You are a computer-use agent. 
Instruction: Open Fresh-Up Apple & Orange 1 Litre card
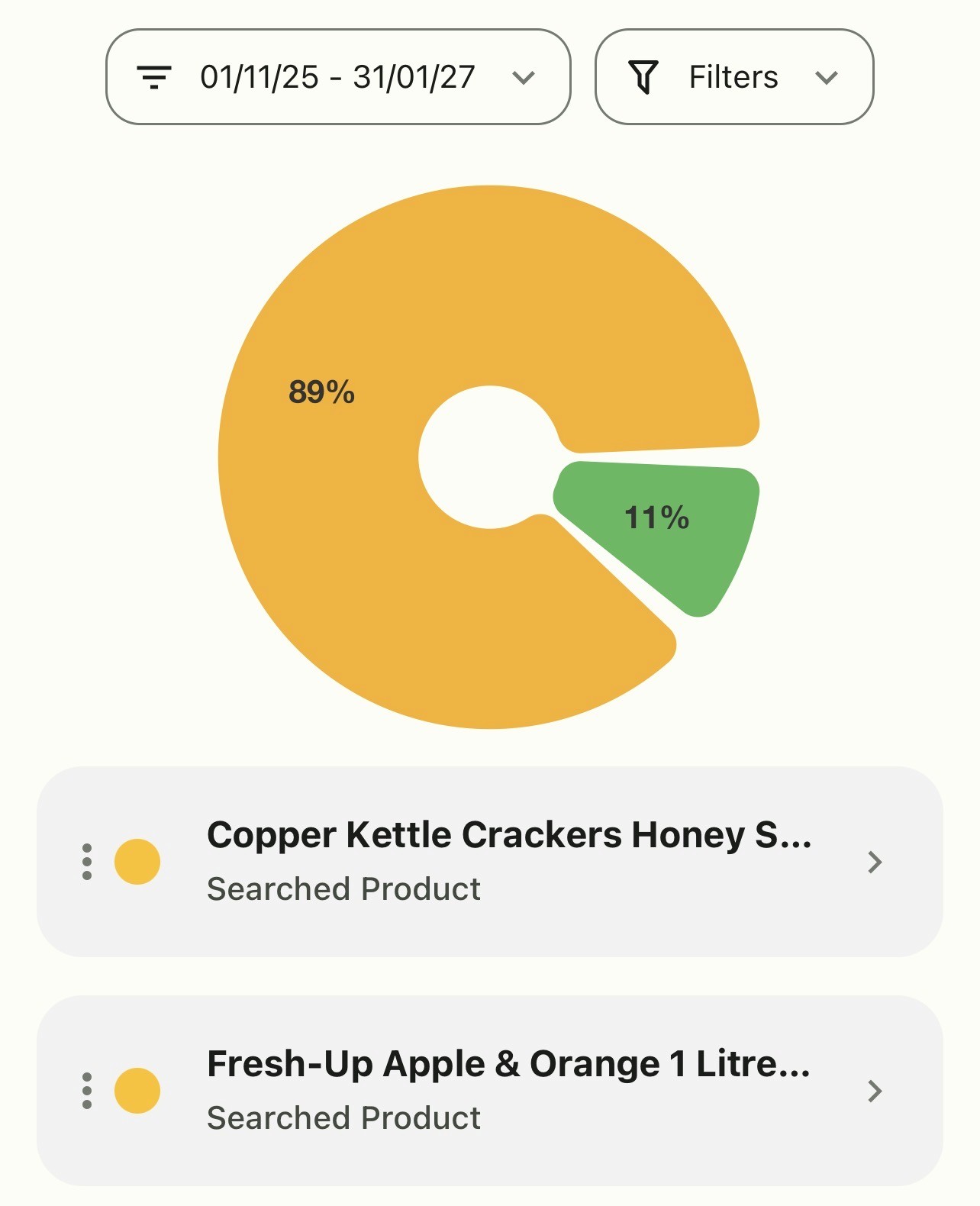tap(490, 1091)
